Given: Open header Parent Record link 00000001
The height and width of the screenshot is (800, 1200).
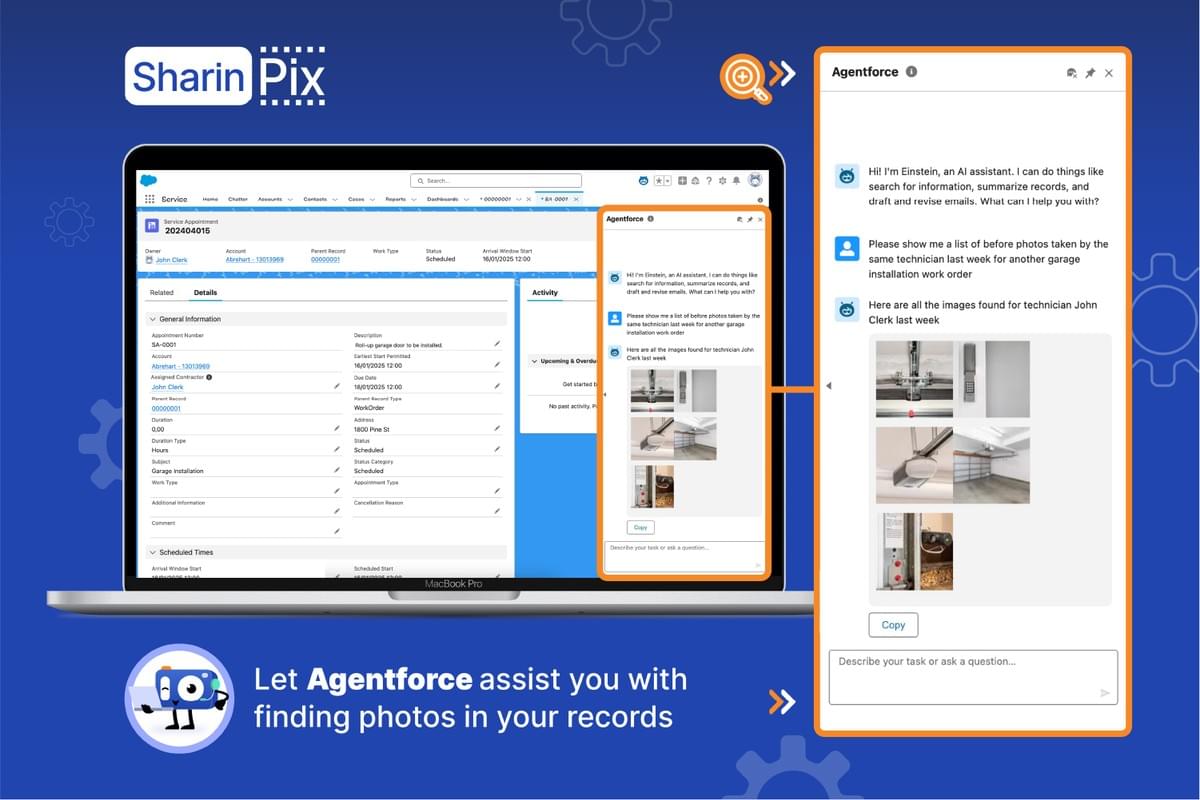Looking at the screenshot, I should [325, 259].
